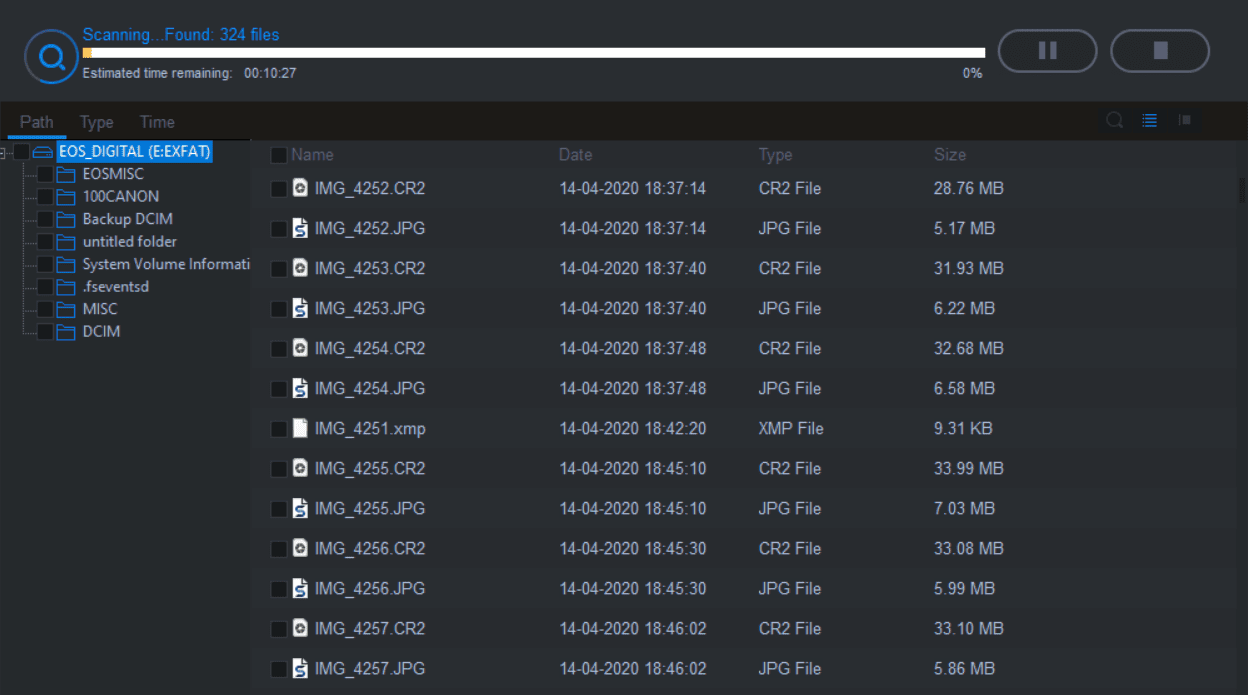Pause the running scan
Viewport: 1248px width, 695px height.
pyautogui.click(x=1047, y=51)
